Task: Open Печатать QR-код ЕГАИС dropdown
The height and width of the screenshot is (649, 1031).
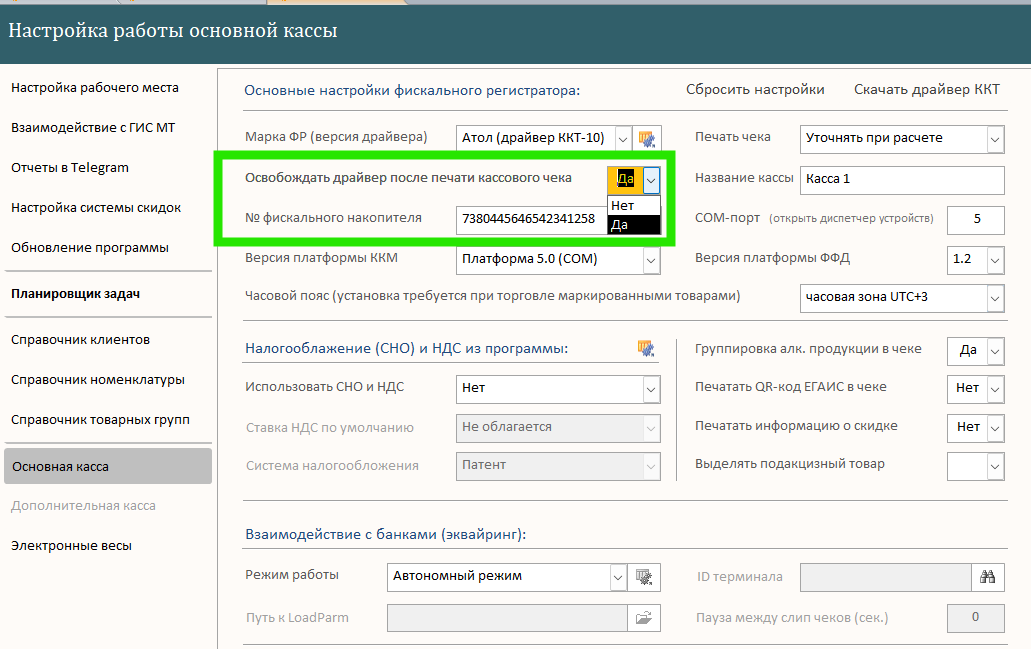Action: pos(995,389)
